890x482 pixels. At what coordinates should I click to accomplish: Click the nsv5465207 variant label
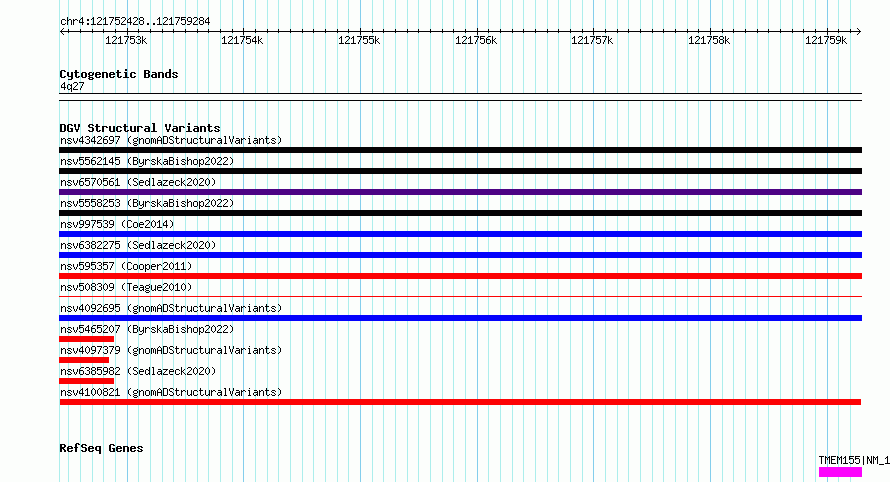(147, 329)
